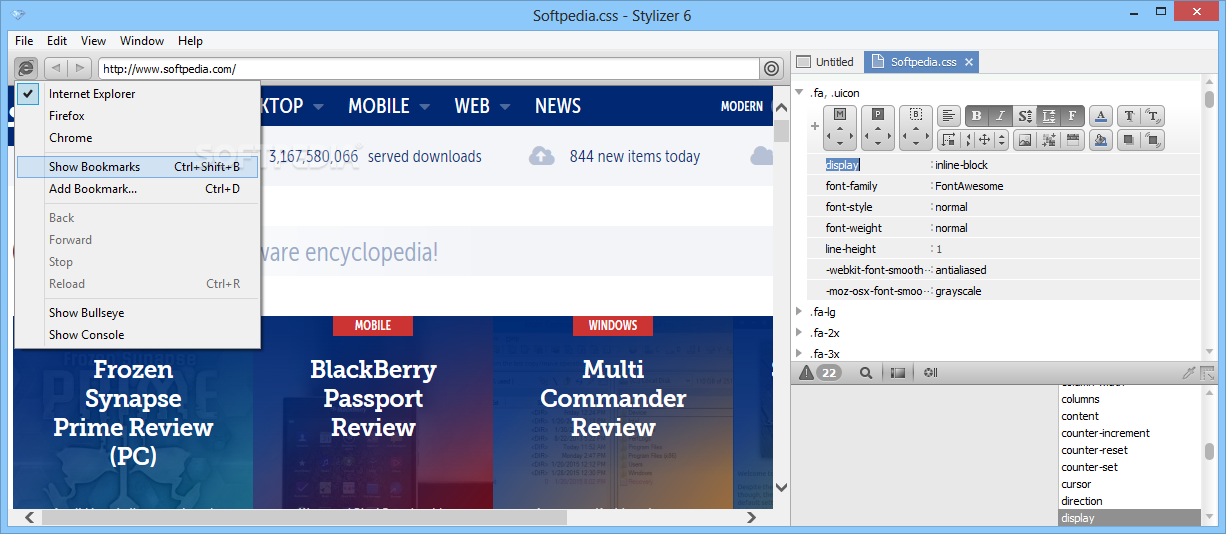The width and height of the screenshot is (1226, 534).
Task: Click the vertical size stepper icon
Action: point(1001,140)
